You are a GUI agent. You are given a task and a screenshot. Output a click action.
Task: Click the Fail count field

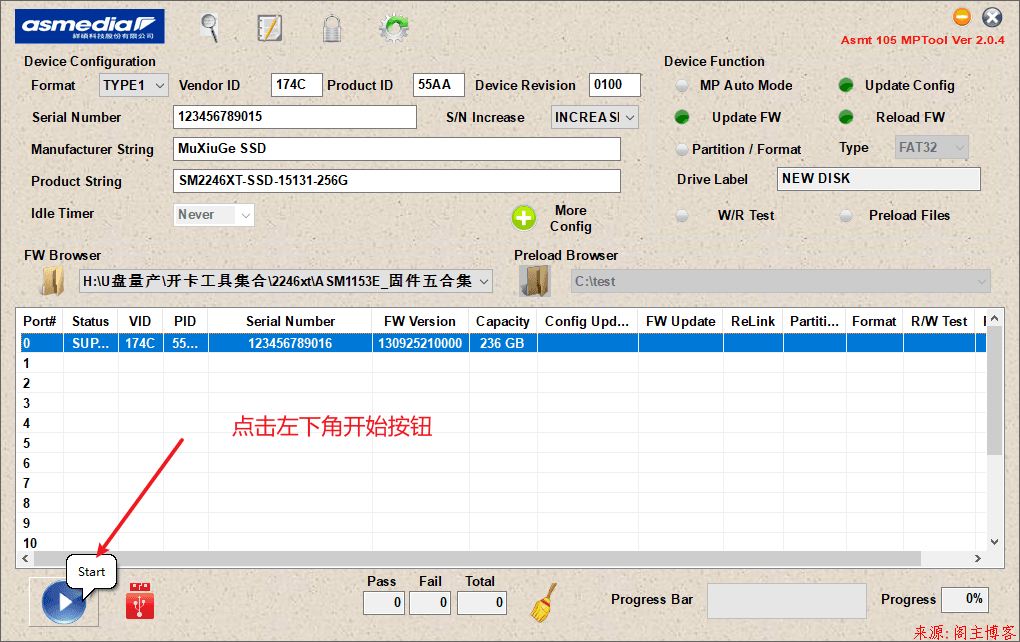coord(430,602)
